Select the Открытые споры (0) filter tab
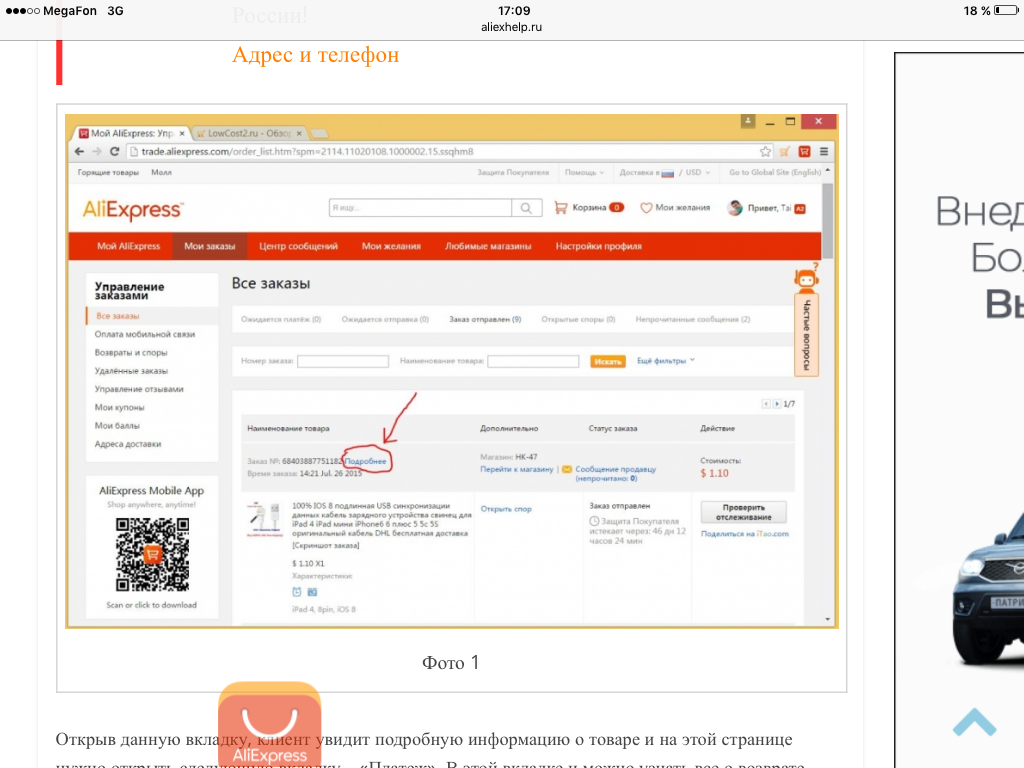This screenshot has height=768, width=1024. 578,319
